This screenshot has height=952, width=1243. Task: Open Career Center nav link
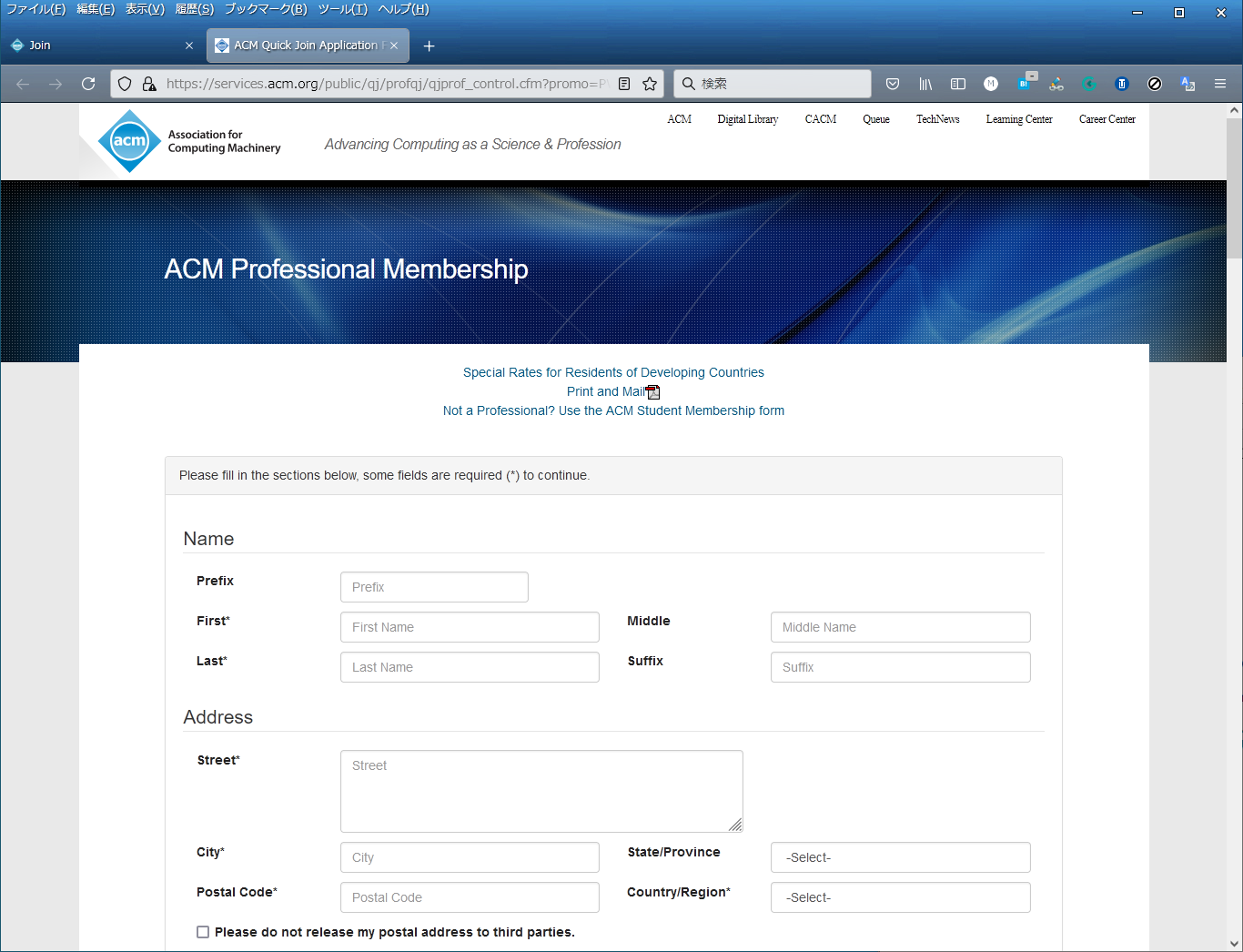tap(1107, 119)
